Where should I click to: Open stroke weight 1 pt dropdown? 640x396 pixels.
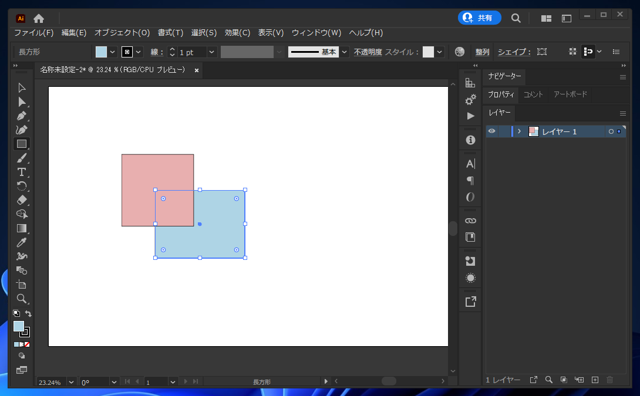(x=211, y=52)
